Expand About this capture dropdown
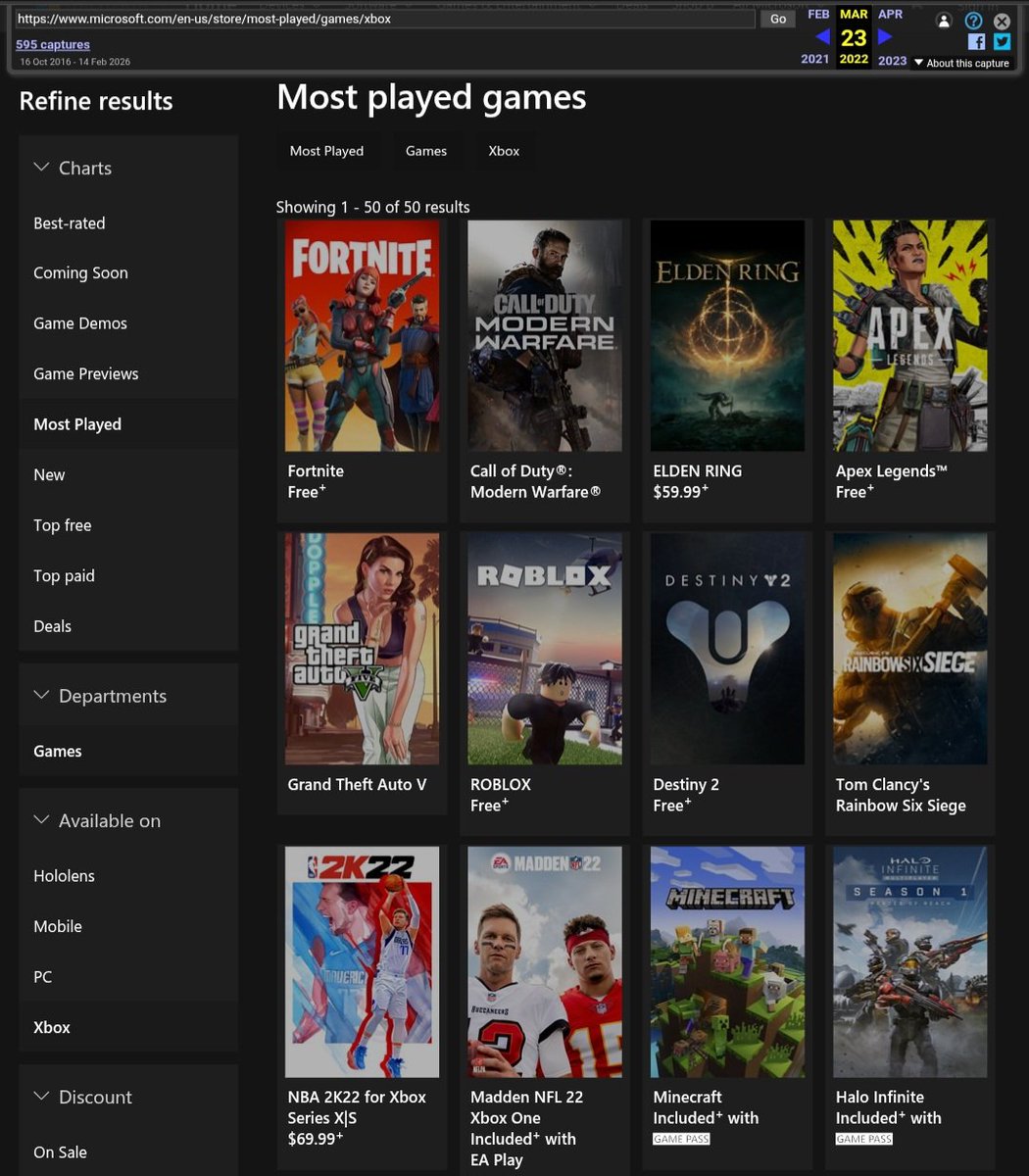The height and width of the screenshot is (1176, 1029). (961, 63)
